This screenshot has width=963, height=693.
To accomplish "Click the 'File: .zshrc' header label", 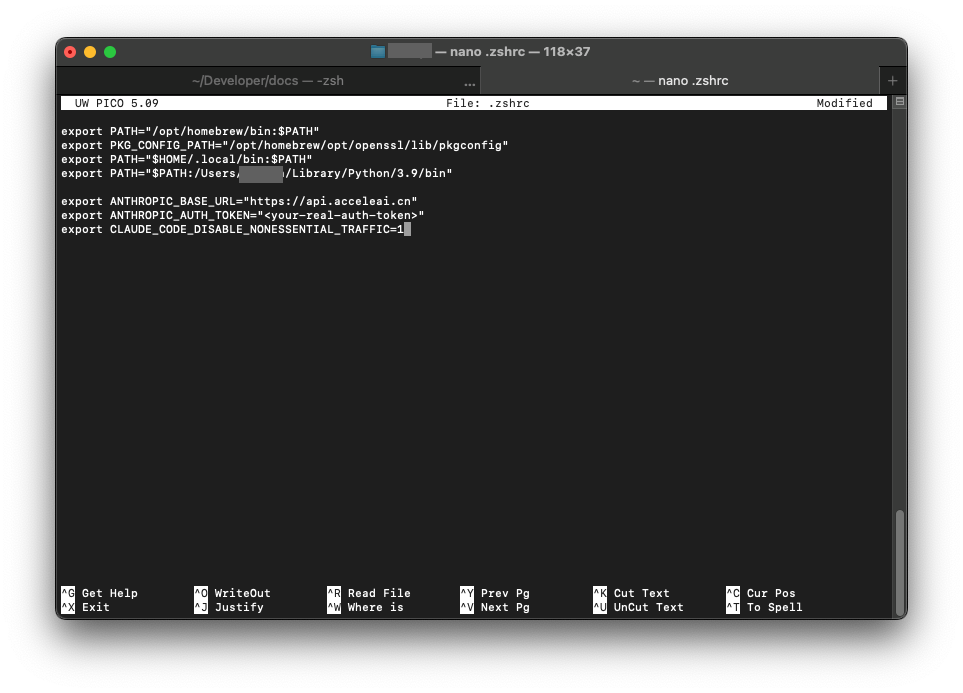I will coord(488,103).
